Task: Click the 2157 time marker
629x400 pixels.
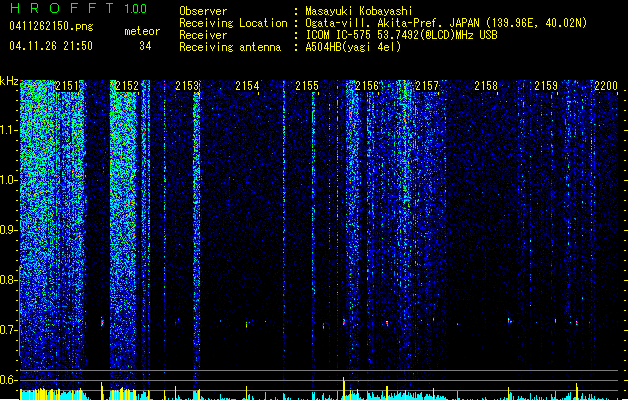Action: click(x=427, y=86)
